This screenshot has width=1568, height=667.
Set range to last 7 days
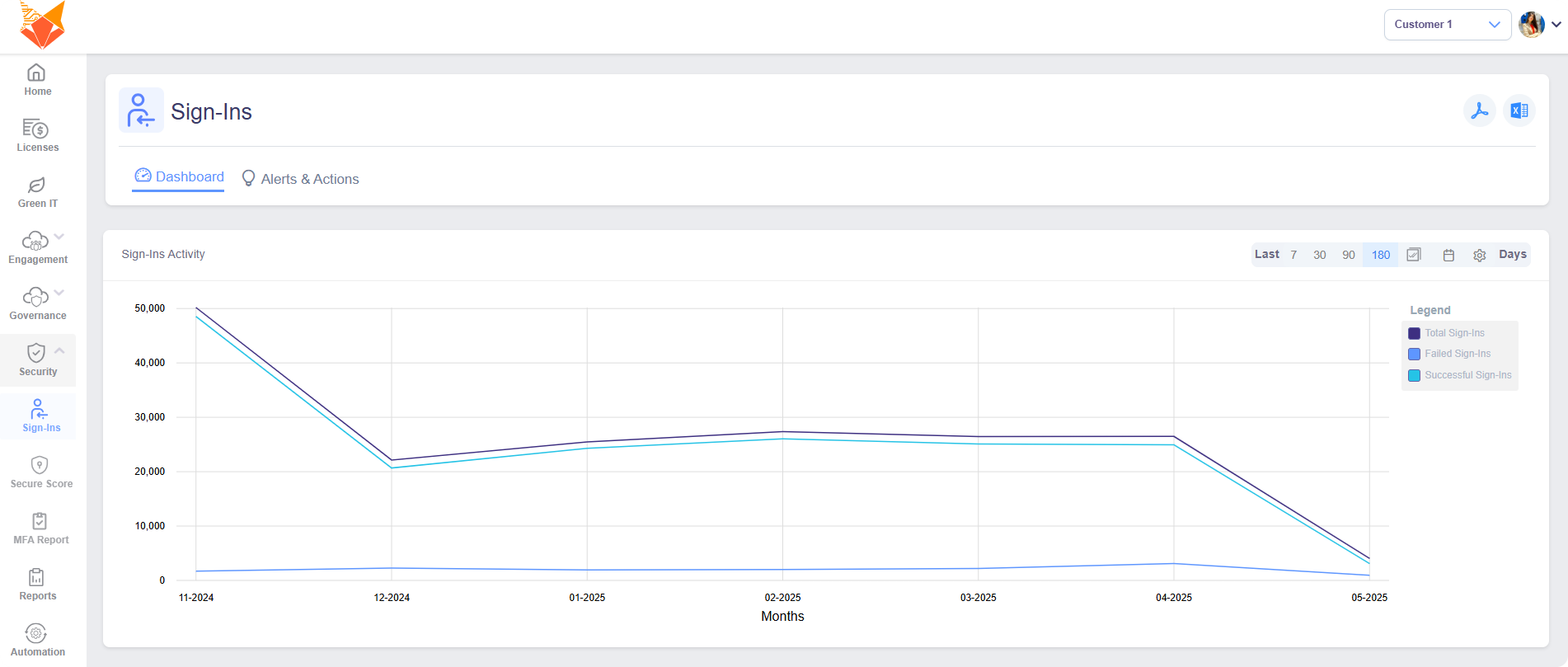1293,255
